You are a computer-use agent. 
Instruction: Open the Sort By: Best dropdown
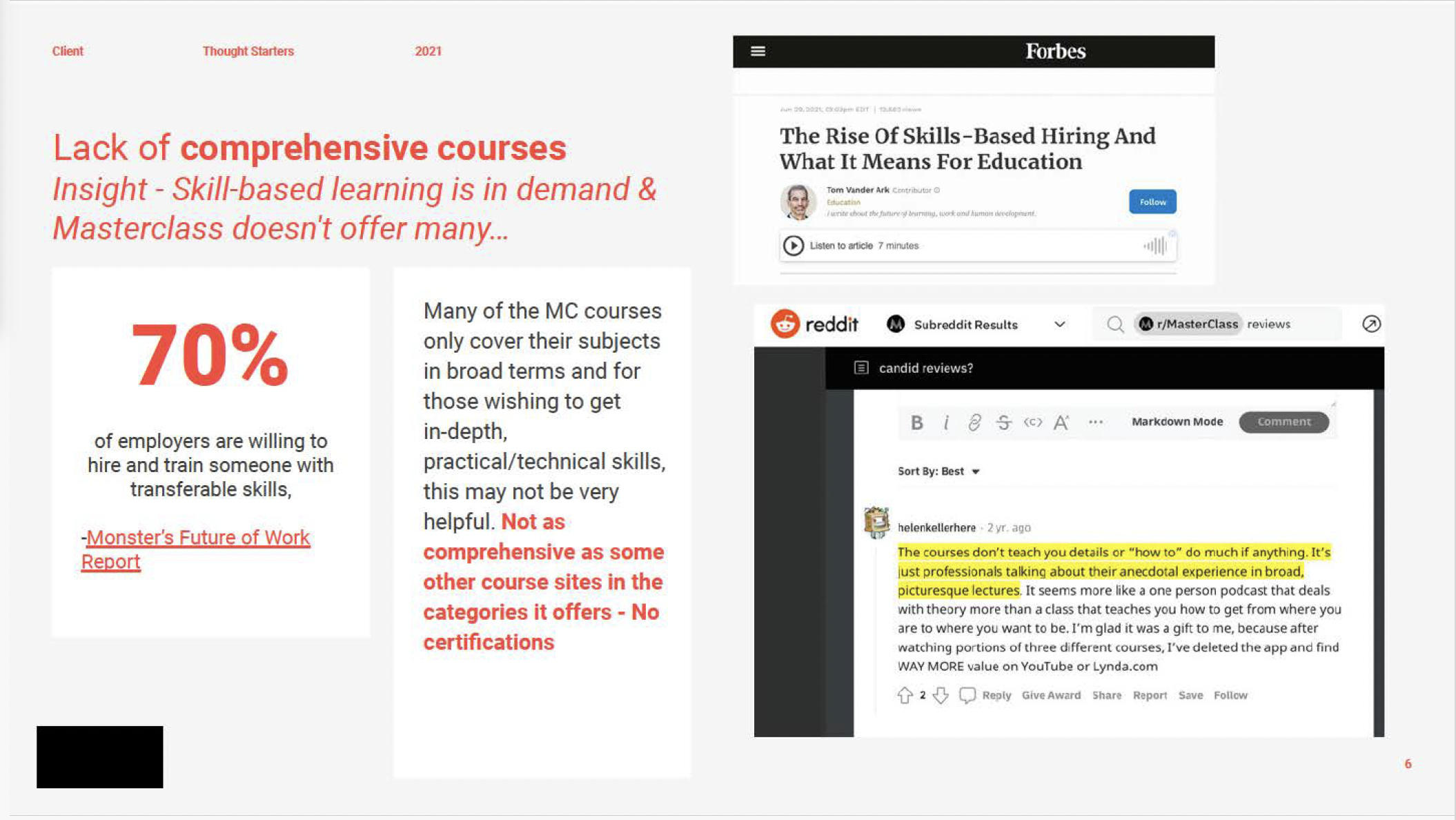tap(938, 471)
